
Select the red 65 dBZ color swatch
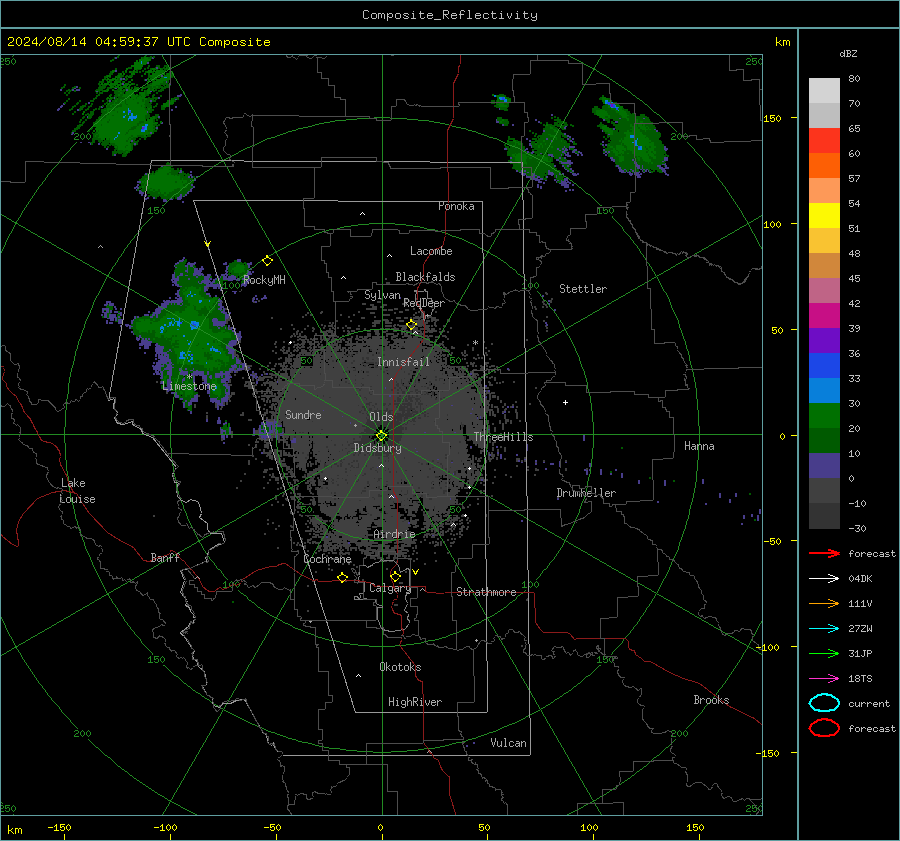(824, 140)
